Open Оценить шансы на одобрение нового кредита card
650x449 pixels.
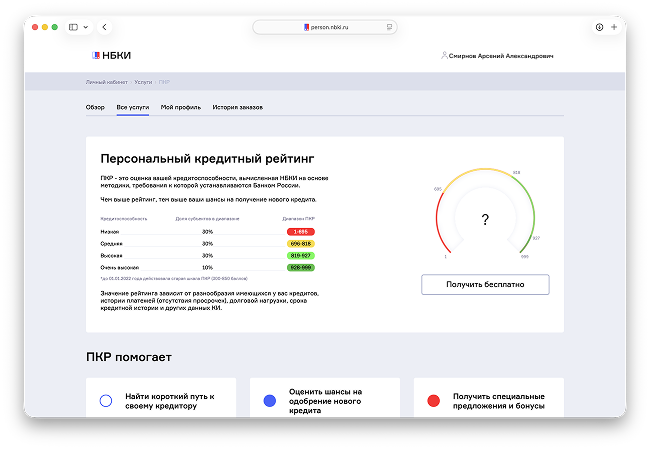coord(325,398)
